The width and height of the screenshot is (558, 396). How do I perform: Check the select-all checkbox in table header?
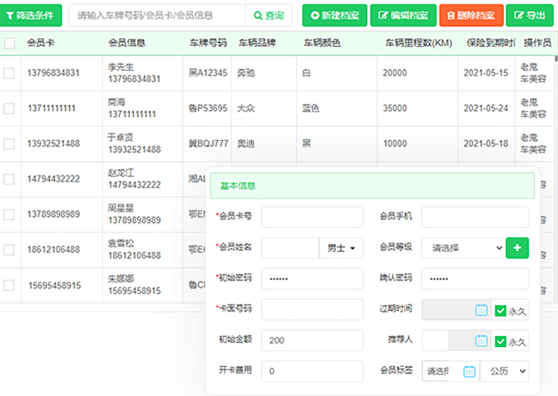[10, 43]
